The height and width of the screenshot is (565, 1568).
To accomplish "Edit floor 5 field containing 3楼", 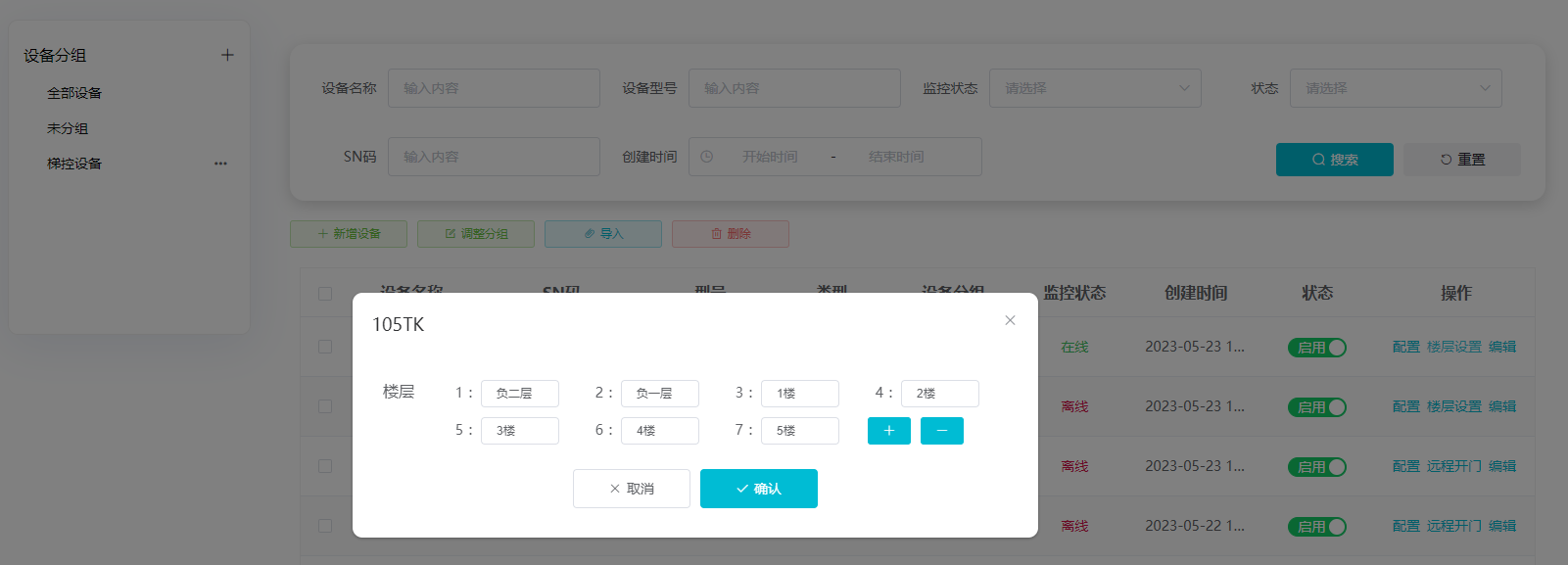I will coord(520,431).
